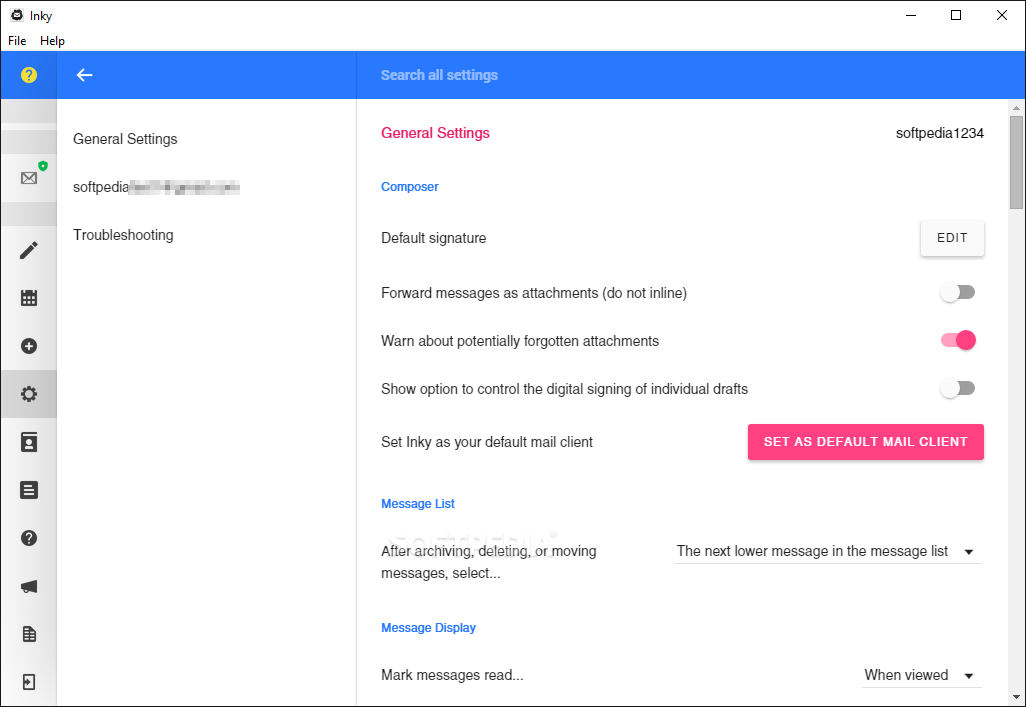Viewport: 1026px width, 707px height.
Task: Click the back arrow in blue header
Action: 85,75
